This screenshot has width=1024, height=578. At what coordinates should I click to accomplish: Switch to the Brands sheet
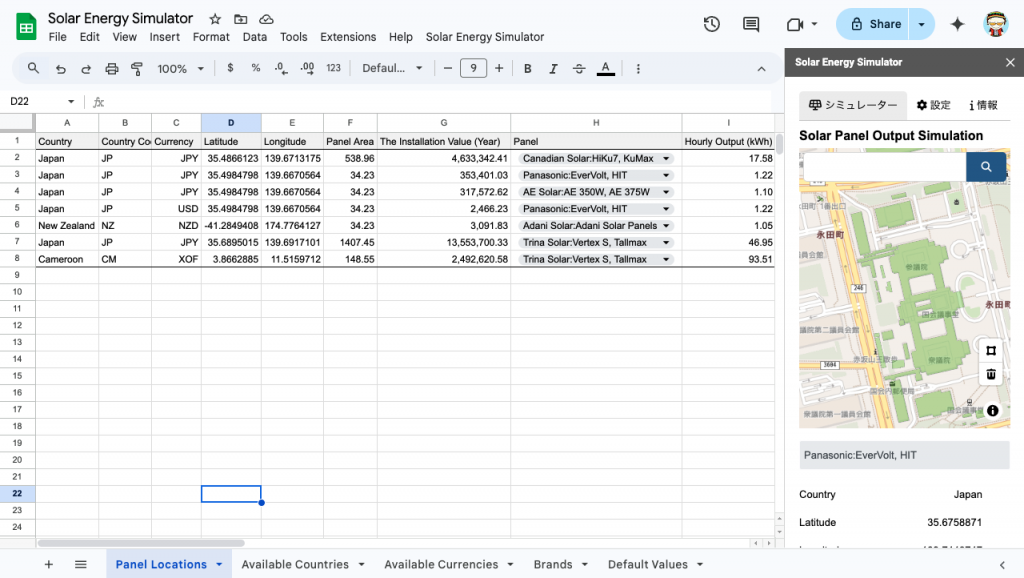point(552,564)
